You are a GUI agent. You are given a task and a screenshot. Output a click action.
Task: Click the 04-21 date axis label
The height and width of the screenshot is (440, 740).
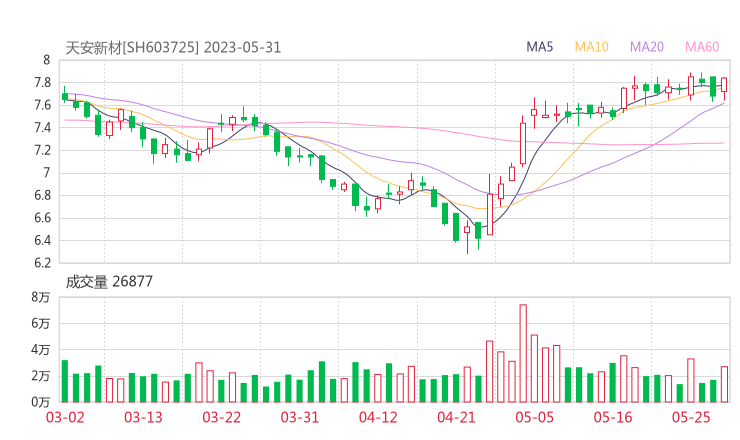tap(456, 417)
